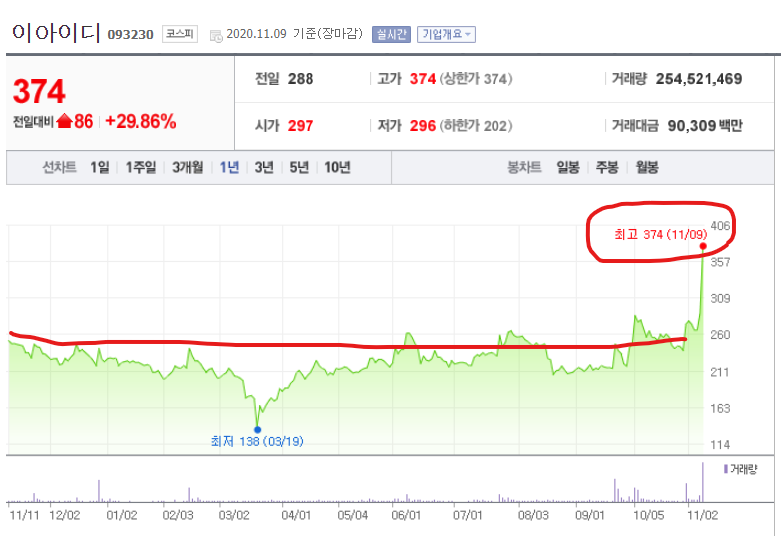Show the 5년 chart period

pyautogui.click(x=299, y=167)
